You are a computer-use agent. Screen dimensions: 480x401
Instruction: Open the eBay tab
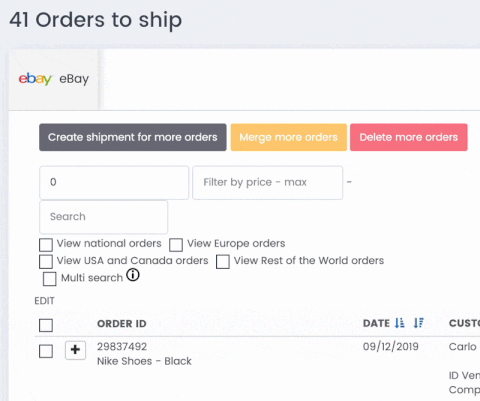(54, 80)
